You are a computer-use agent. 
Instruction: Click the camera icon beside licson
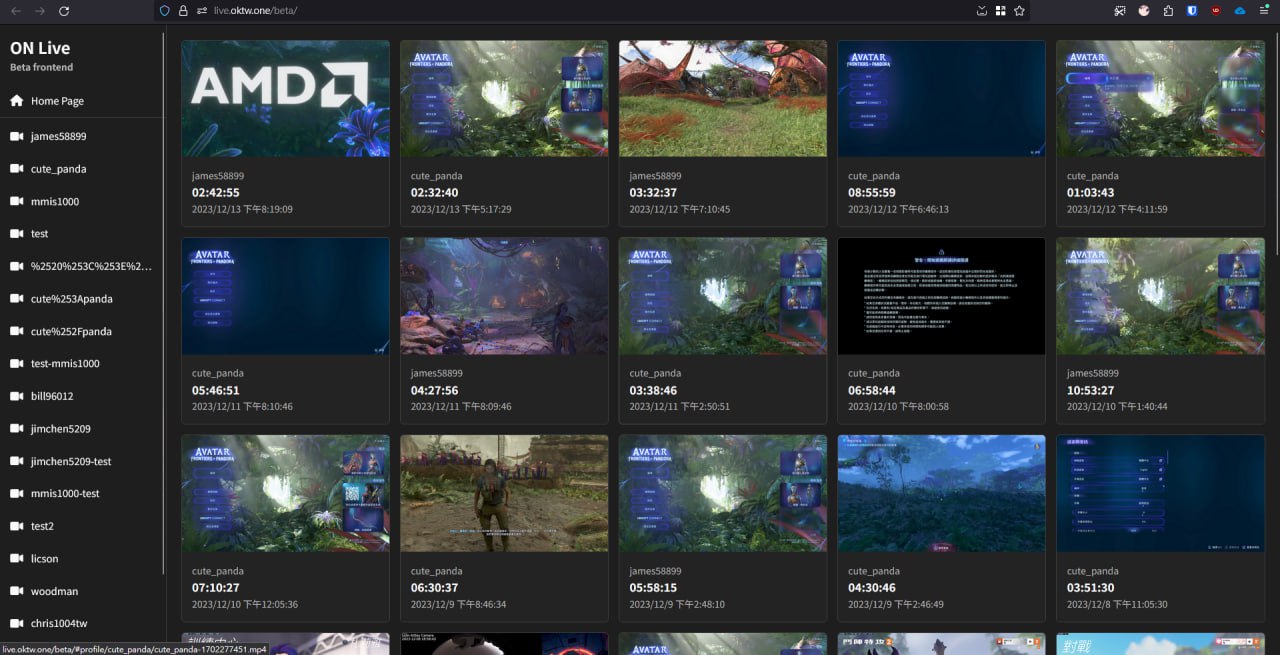16,558
